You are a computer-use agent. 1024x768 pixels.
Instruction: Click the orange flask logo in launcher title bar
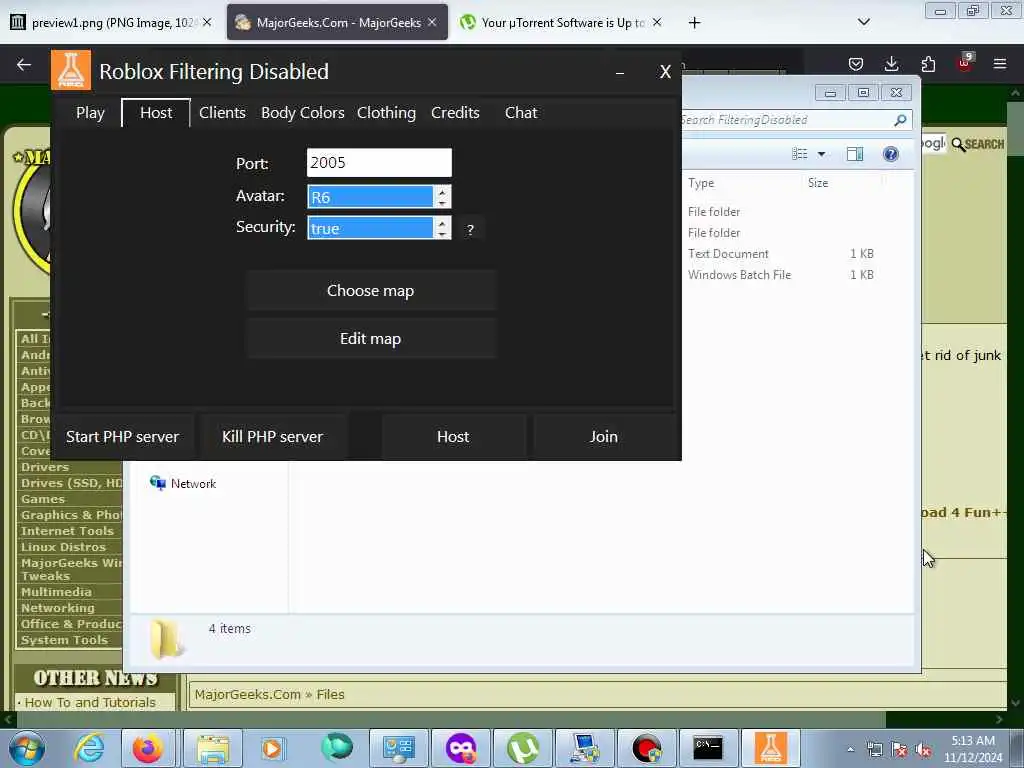[71, 70]
